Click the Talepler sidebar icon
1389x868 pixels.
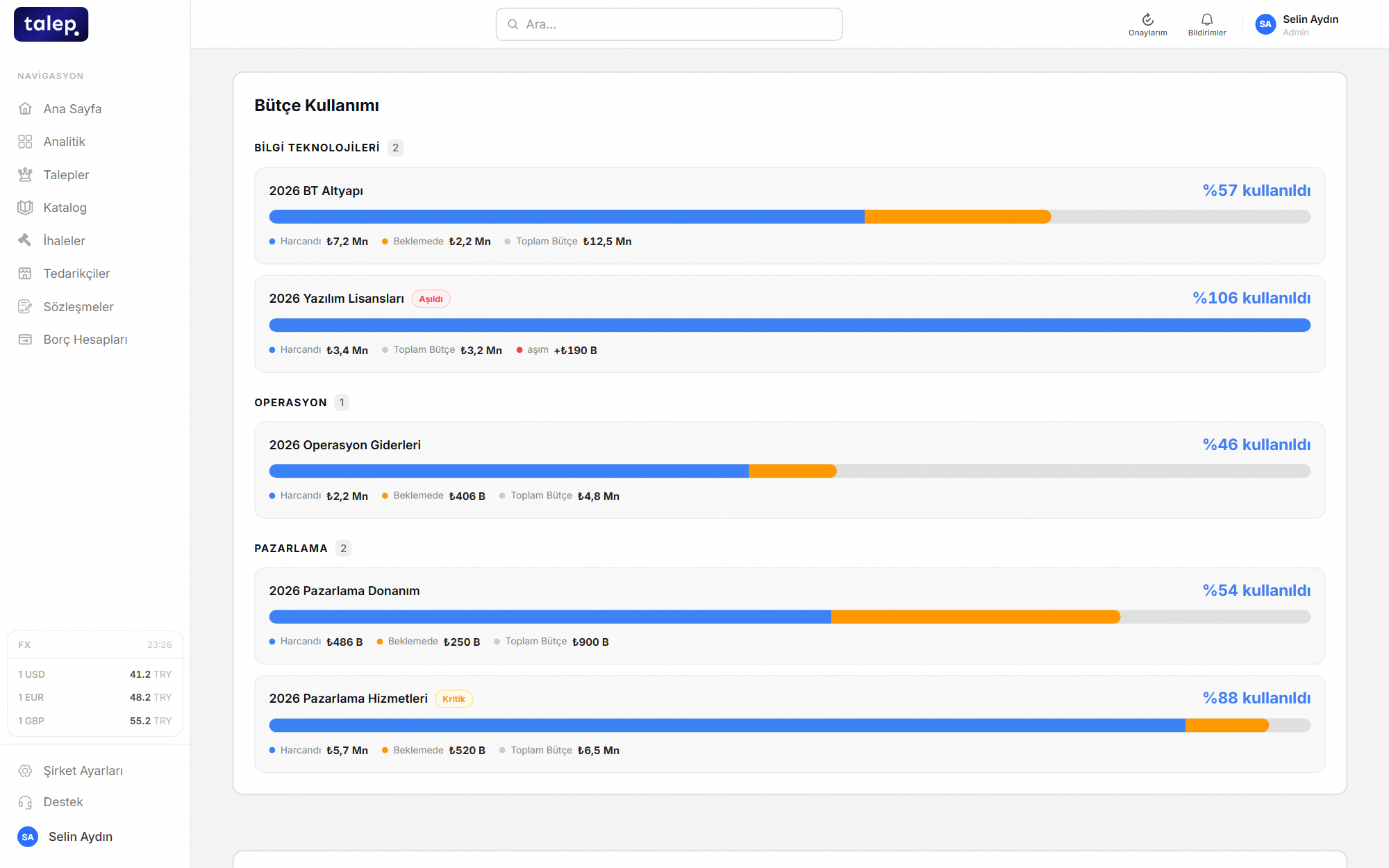coord(25,174)
